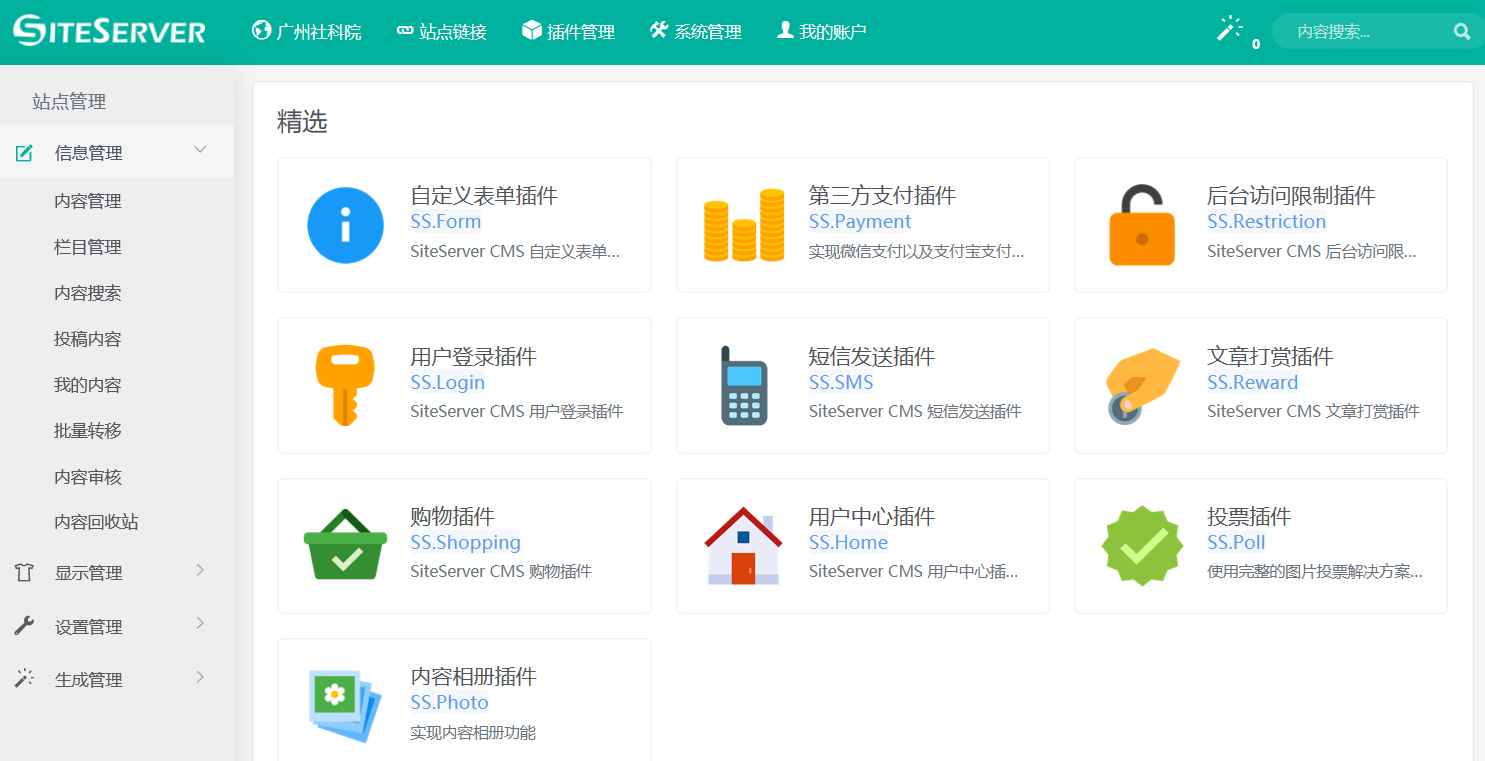Click the 后台访问限制插件 title
The width and height of the screenshot is (1485, 761).
1291,195
